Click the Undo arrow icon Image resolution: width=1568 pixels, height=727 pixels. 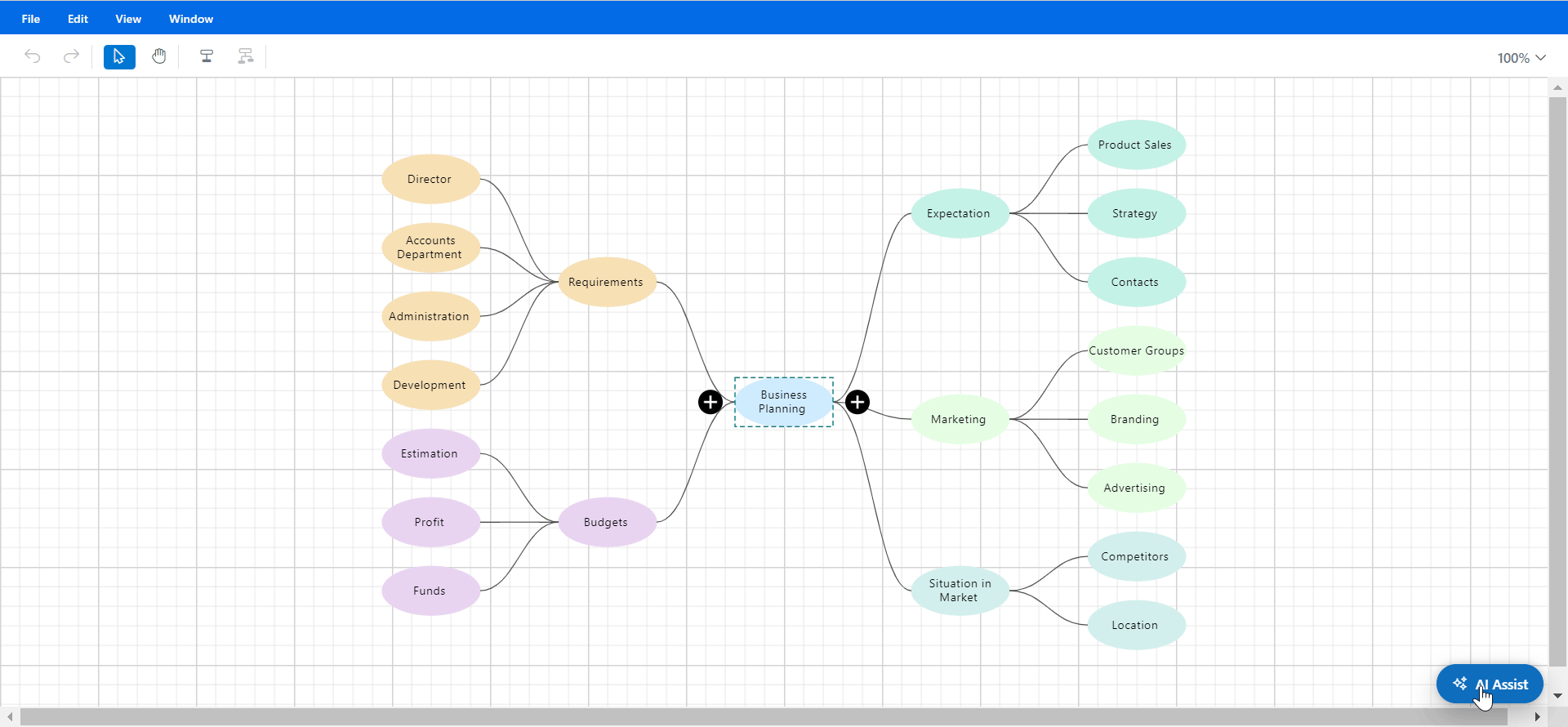pyautogui.click(x=33, y=56)
